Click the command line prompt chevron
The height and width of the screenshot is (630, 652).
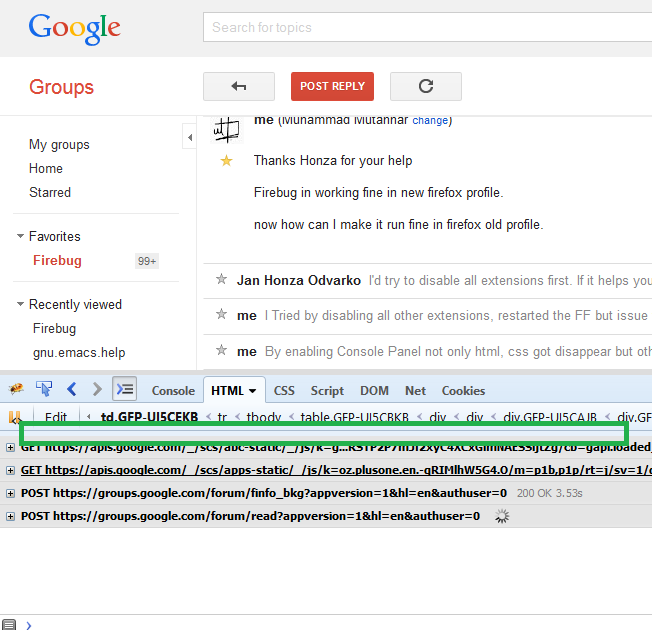[x=29, y=625]
